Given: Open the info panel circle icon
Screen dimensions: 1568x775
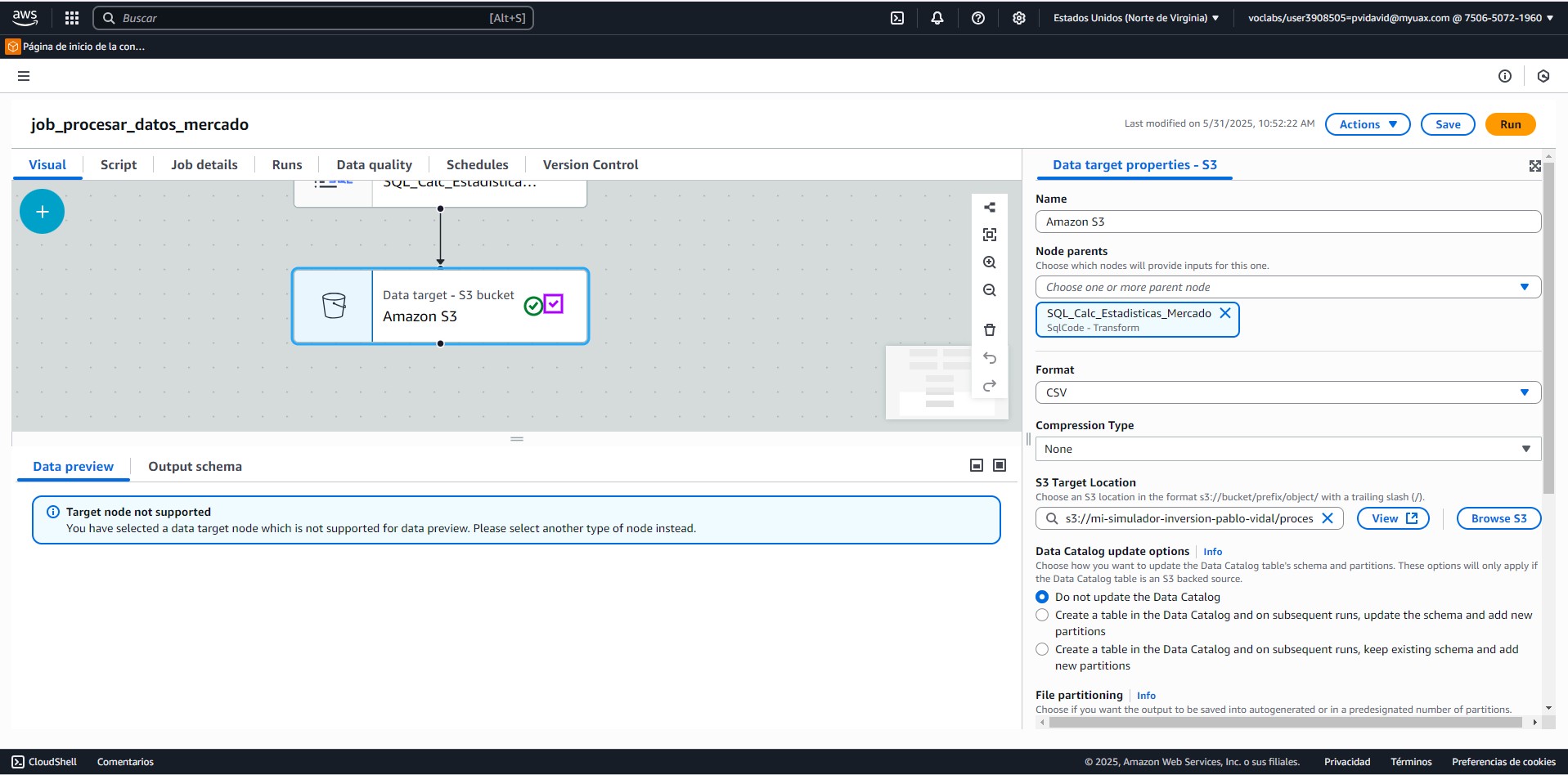Looking at the screenshot, I should click(x=1505, y=76).
